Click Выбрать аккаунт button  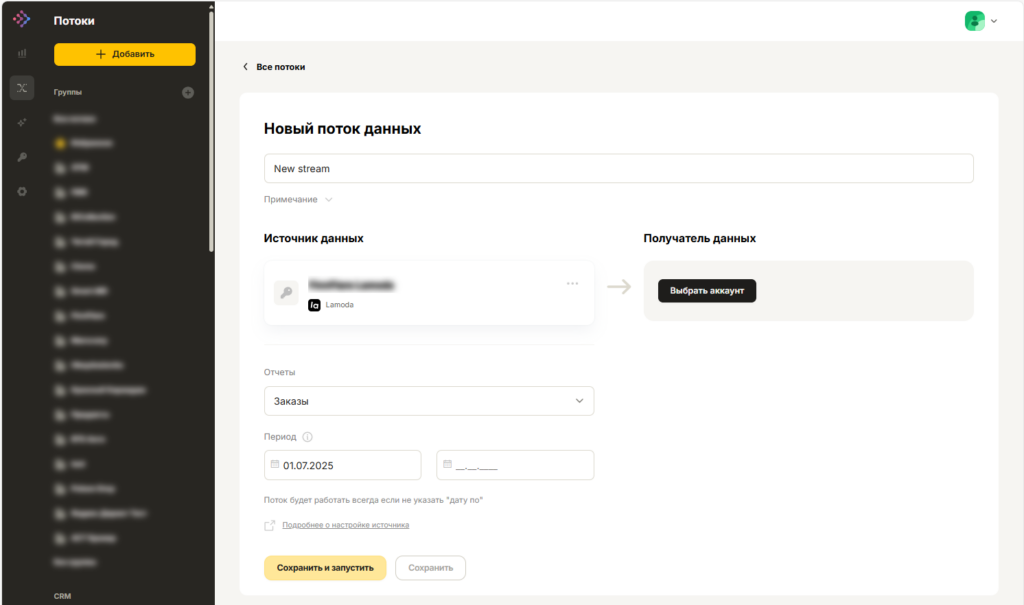(x=707, y=291)
